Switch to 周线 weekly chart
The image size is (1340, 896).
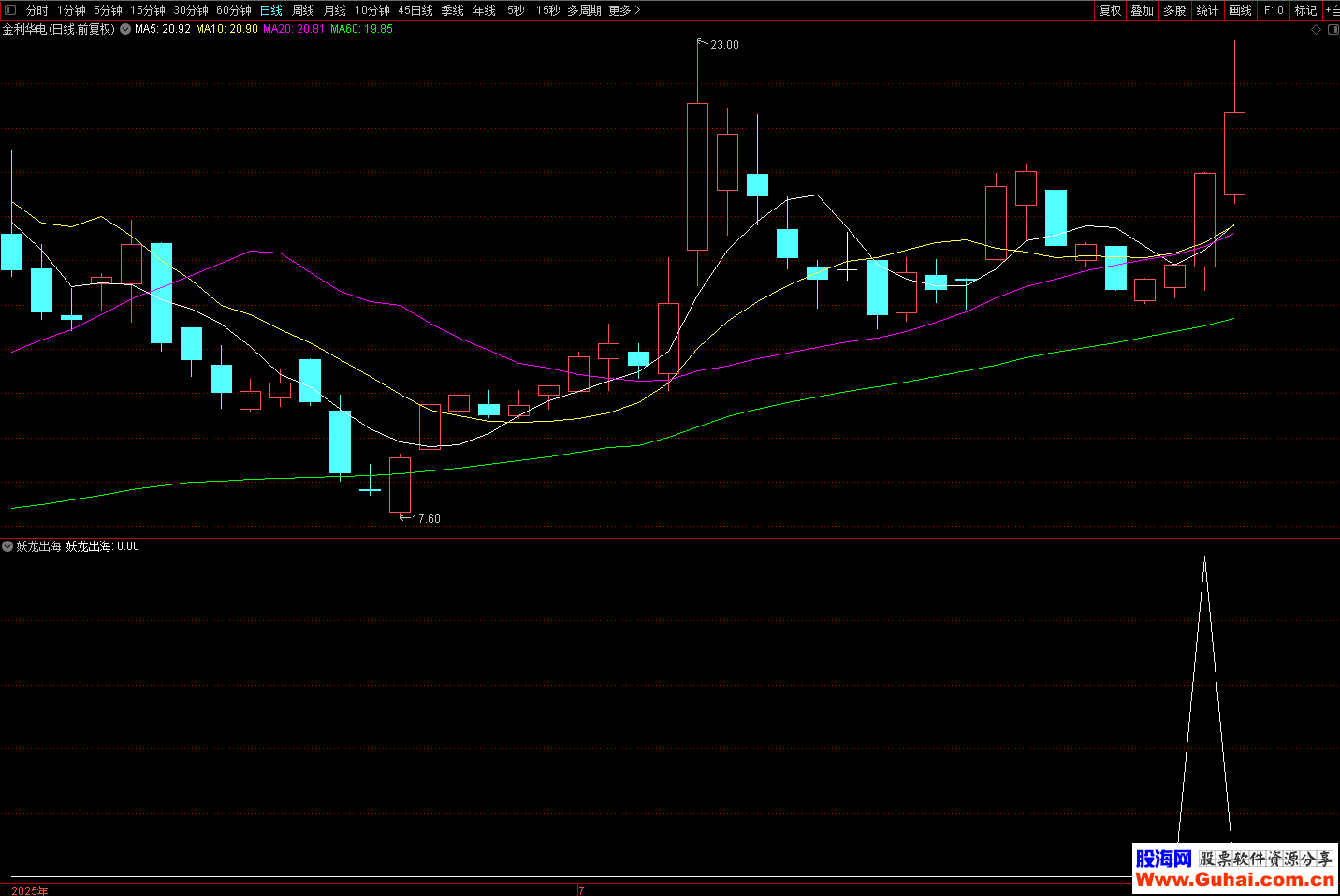click(303, 10)
